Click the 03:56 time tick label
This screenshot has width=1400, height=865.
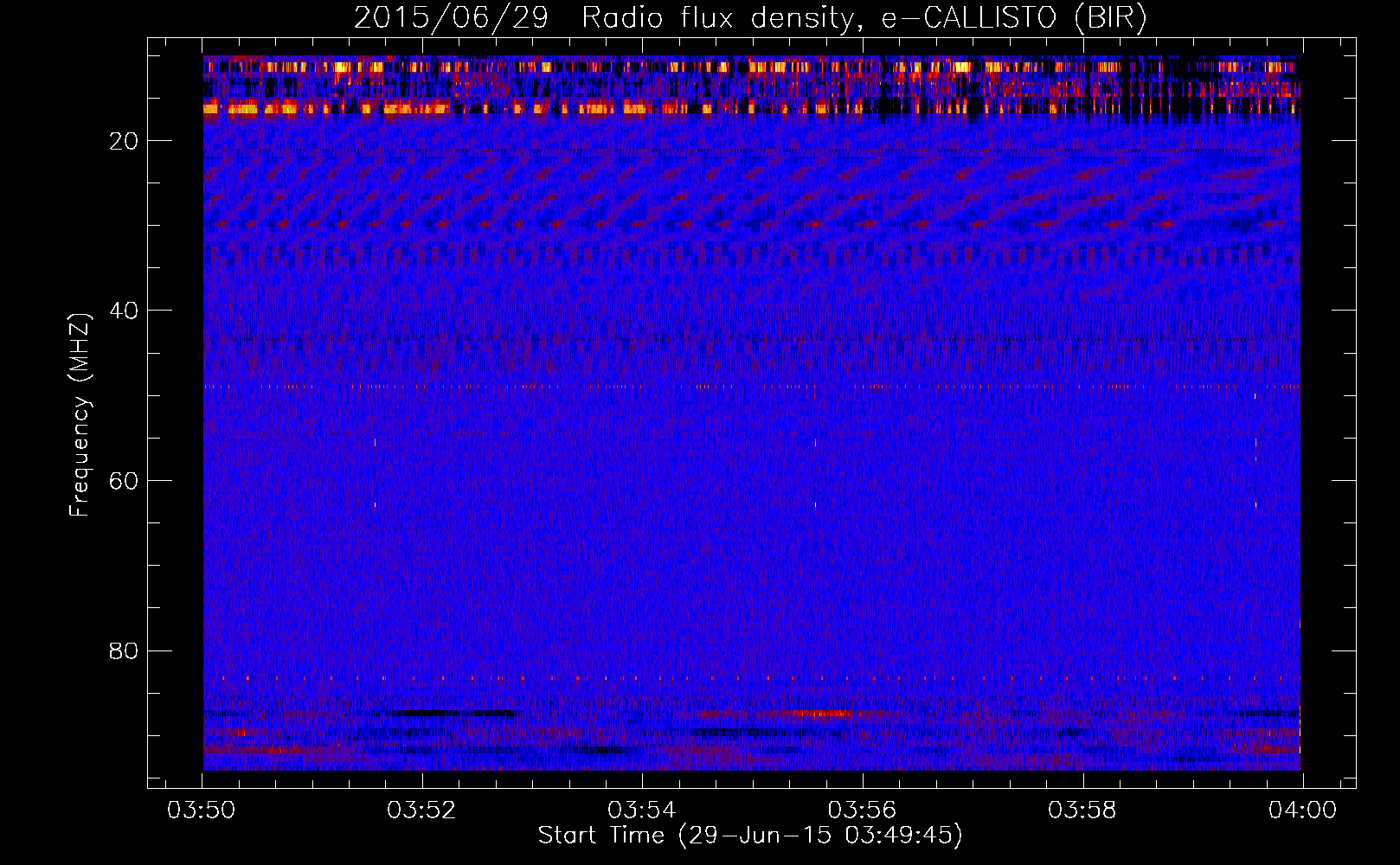862,811
